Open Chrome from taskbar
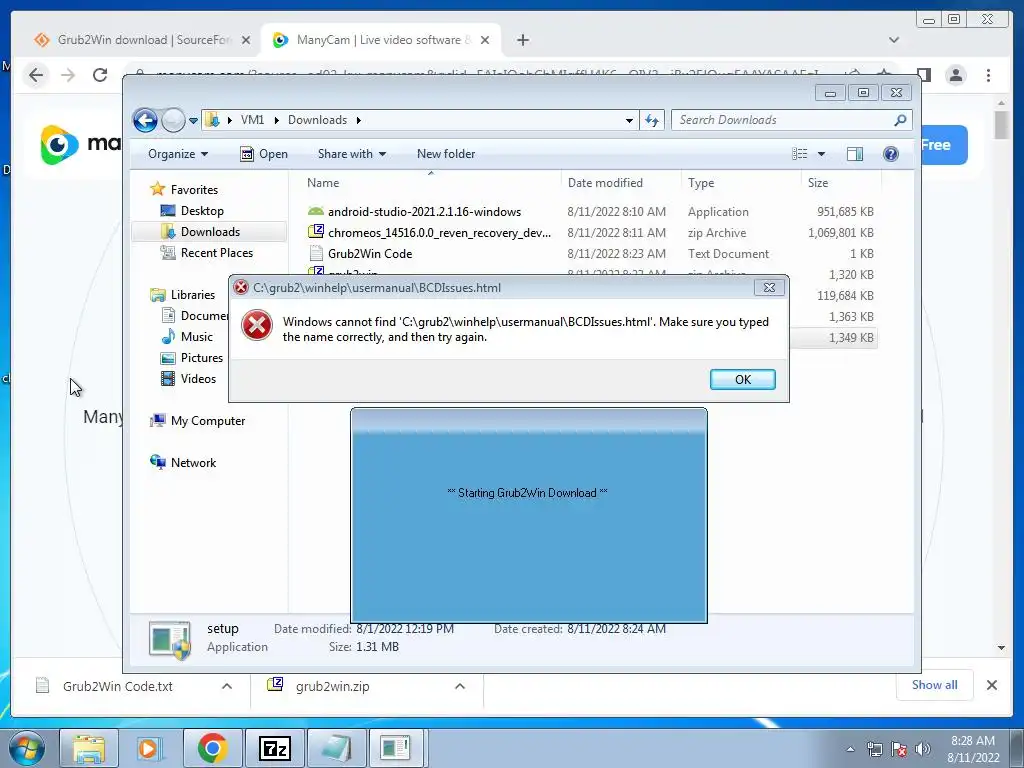The image size is (1024, 768). [212, 748]
